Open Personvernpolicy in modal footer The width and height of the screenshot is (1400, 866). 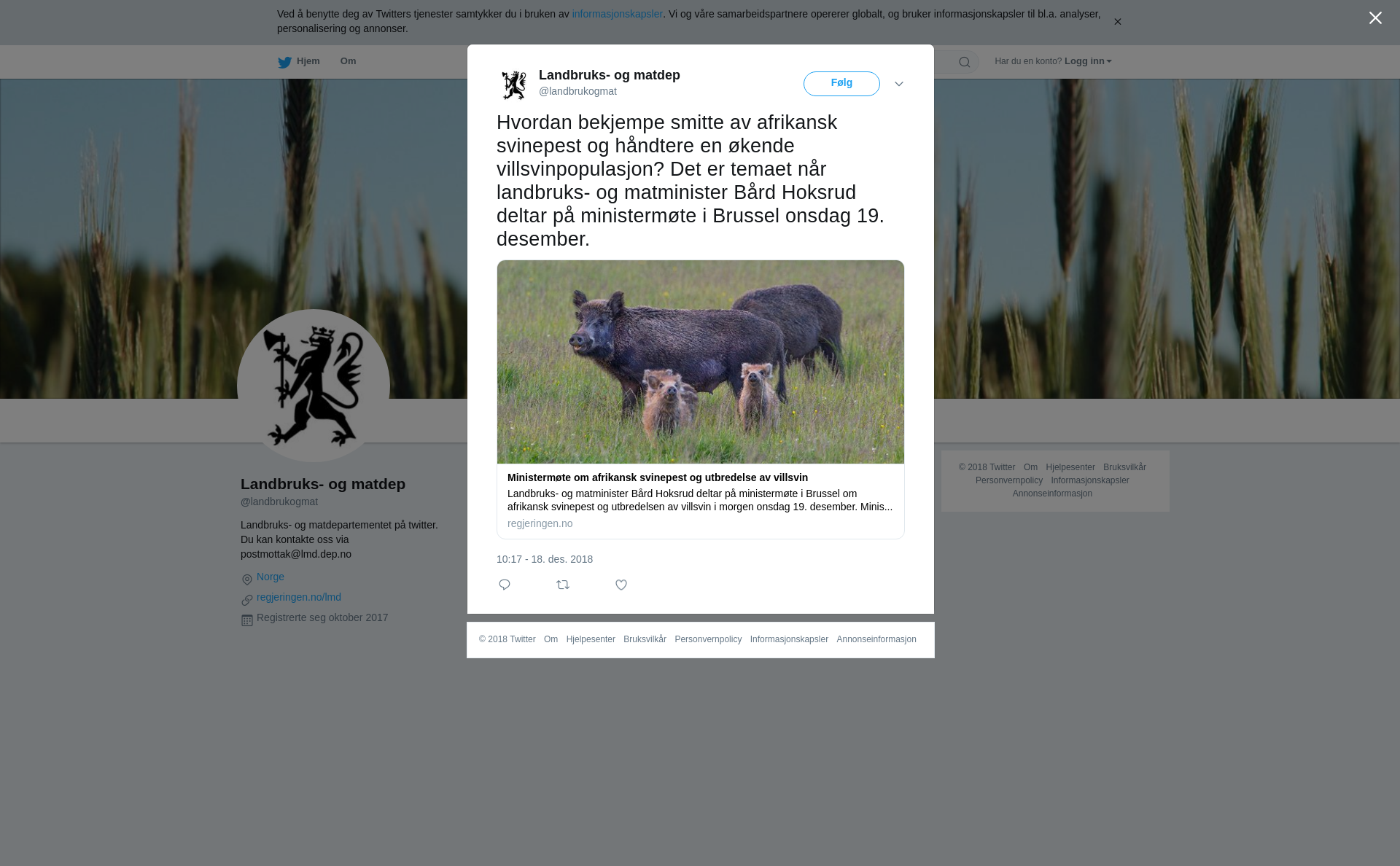(708, 639)
